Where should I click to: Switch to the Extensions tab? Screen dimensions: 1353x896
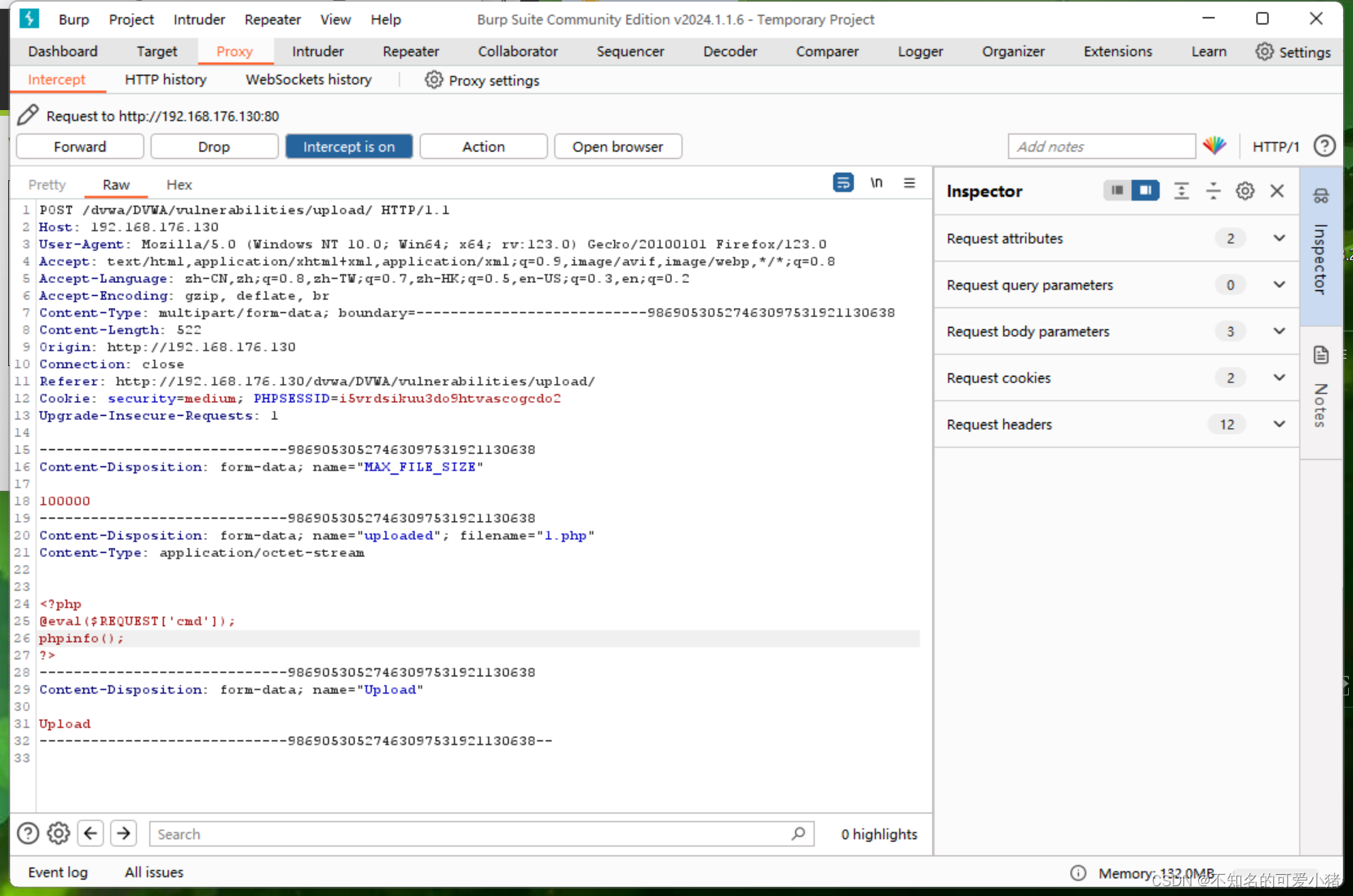tap(1118, 51)
